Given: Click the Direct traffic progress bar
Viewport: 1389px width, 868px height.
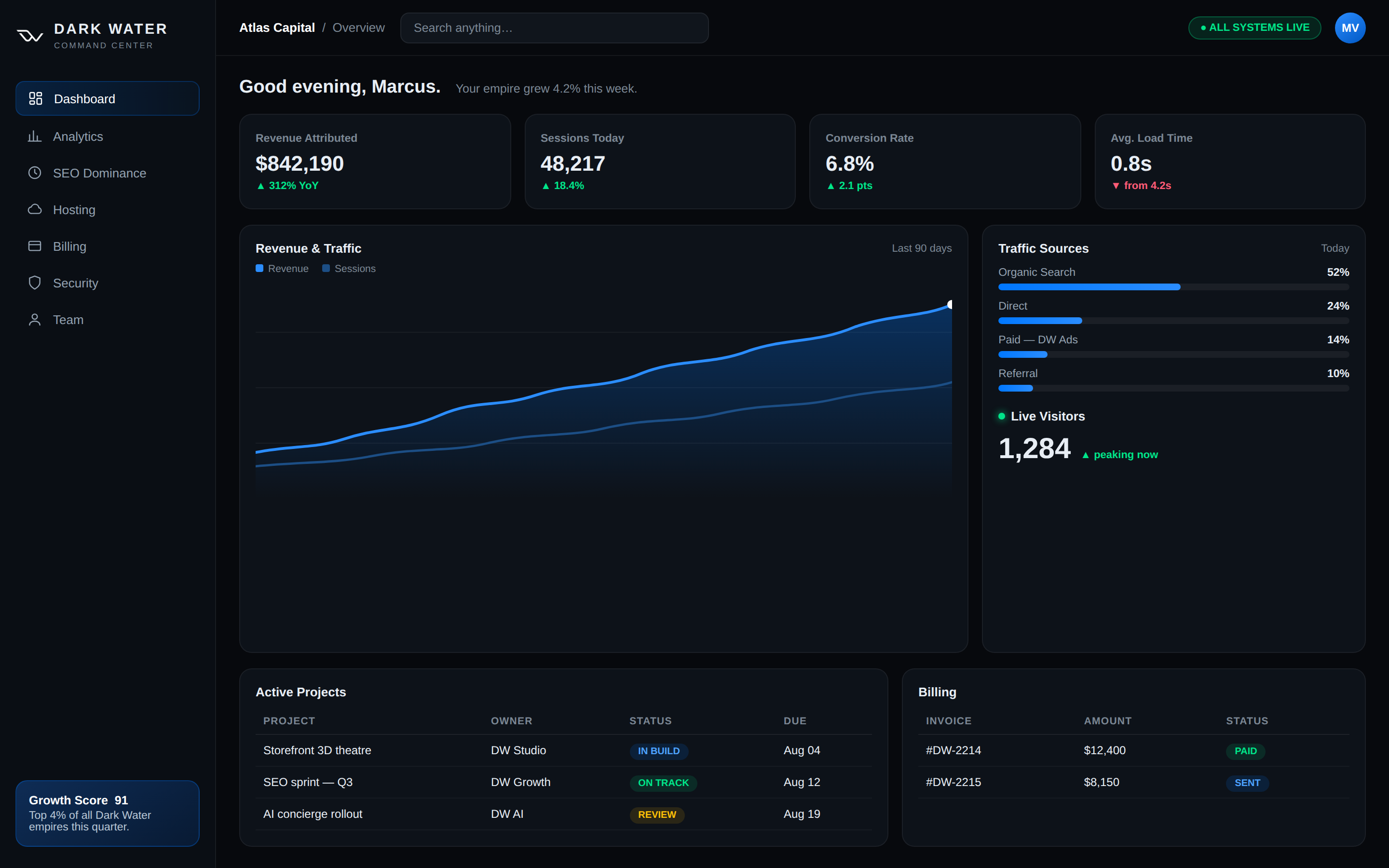Looking at the screenshot, I should 1173,321.
